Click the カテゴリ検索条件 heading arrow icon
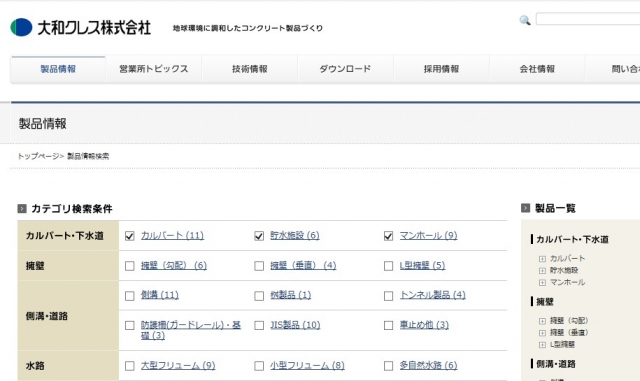 [22, 209]
